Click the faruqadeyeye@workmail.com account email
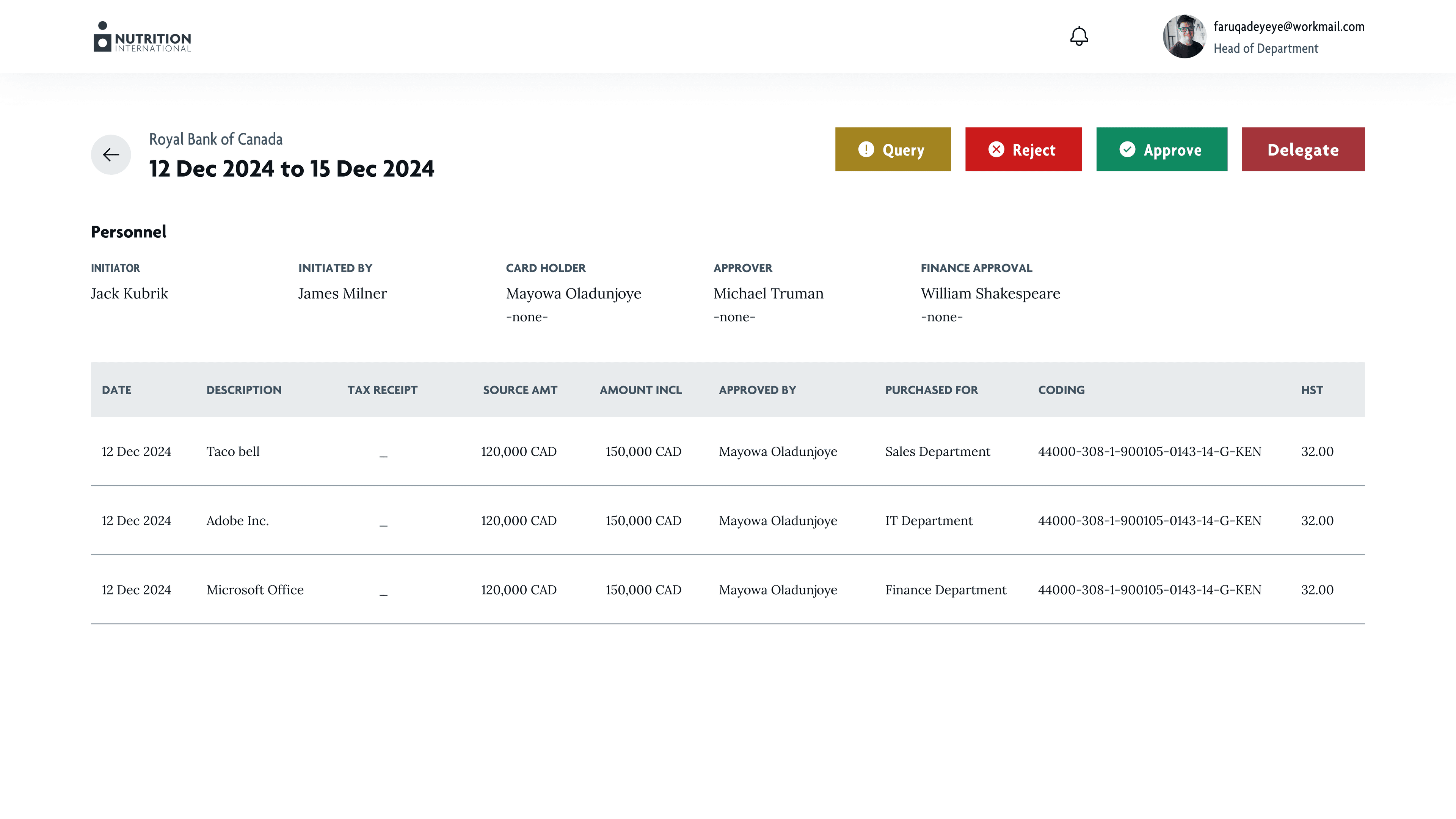Image resolution: width=1456 pixels, height=819 pixels. 1289,27
